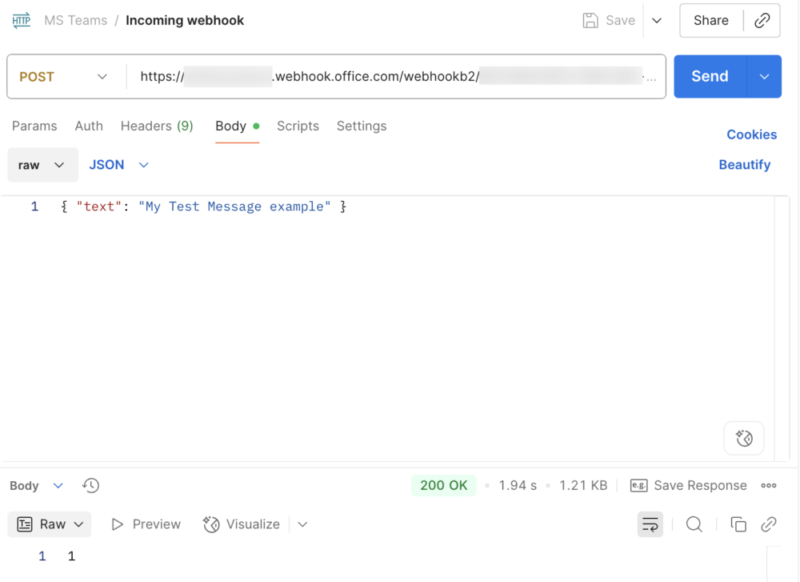
Task: Open the Scripts tab
Action: pyautogui.click(x=298, y=126)
